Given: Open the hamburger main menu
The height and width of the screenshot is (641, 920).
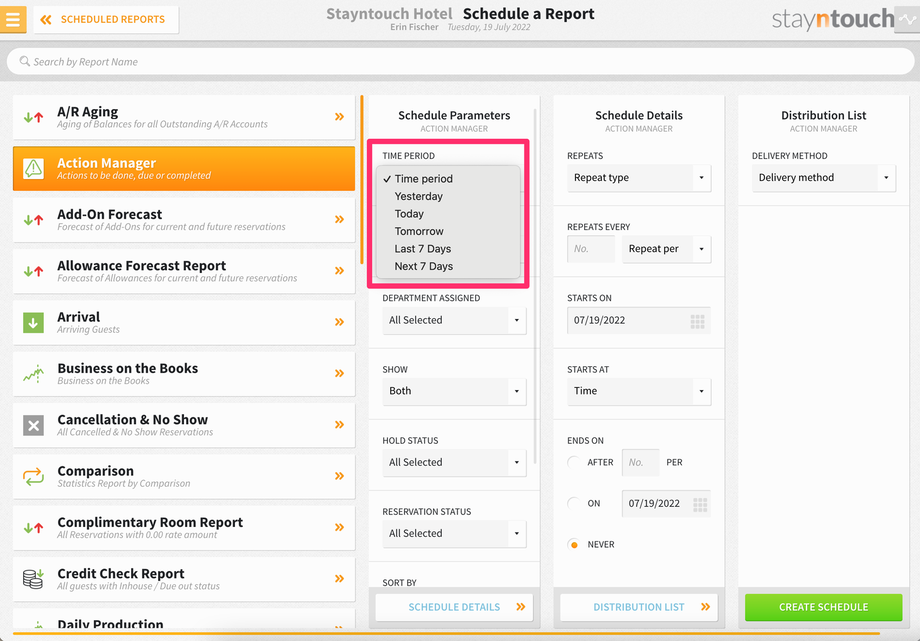Looking at the screenshot, I should (x=13, y=19).
